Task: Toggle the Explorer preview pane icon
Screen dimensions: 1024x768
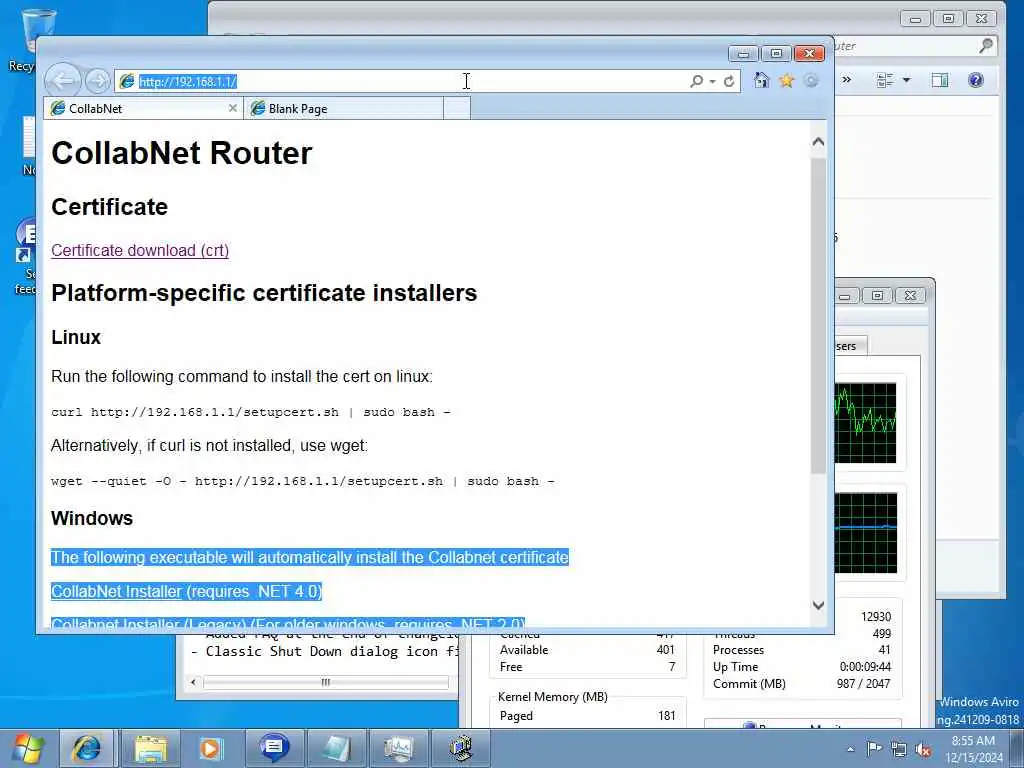Action: pos(940,80)
